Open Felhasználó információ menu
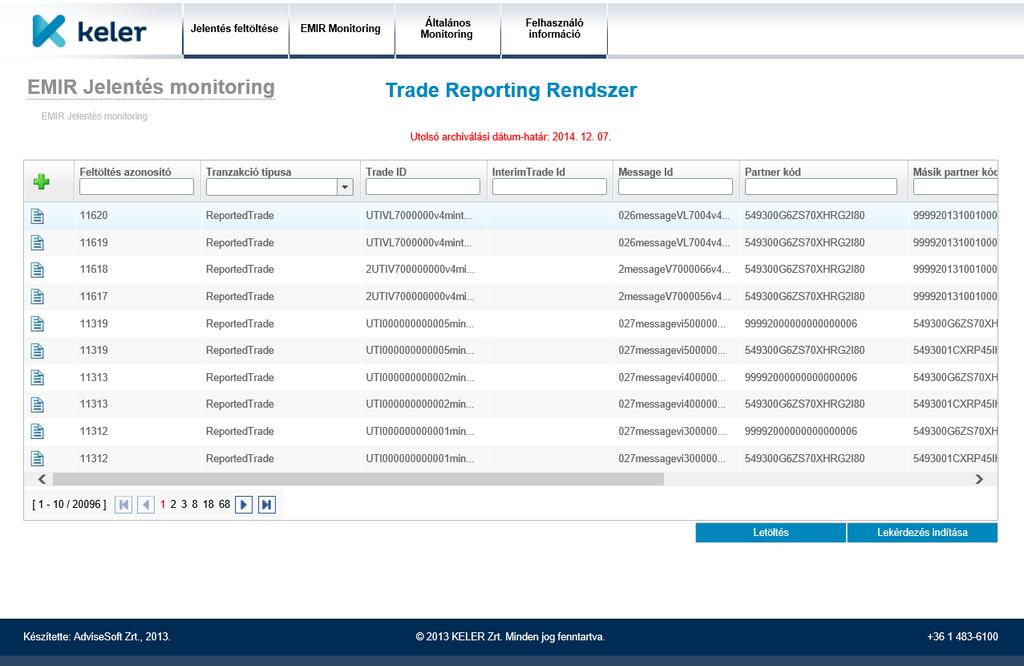The image size is (1024, 666). click(x=554, y=29)
